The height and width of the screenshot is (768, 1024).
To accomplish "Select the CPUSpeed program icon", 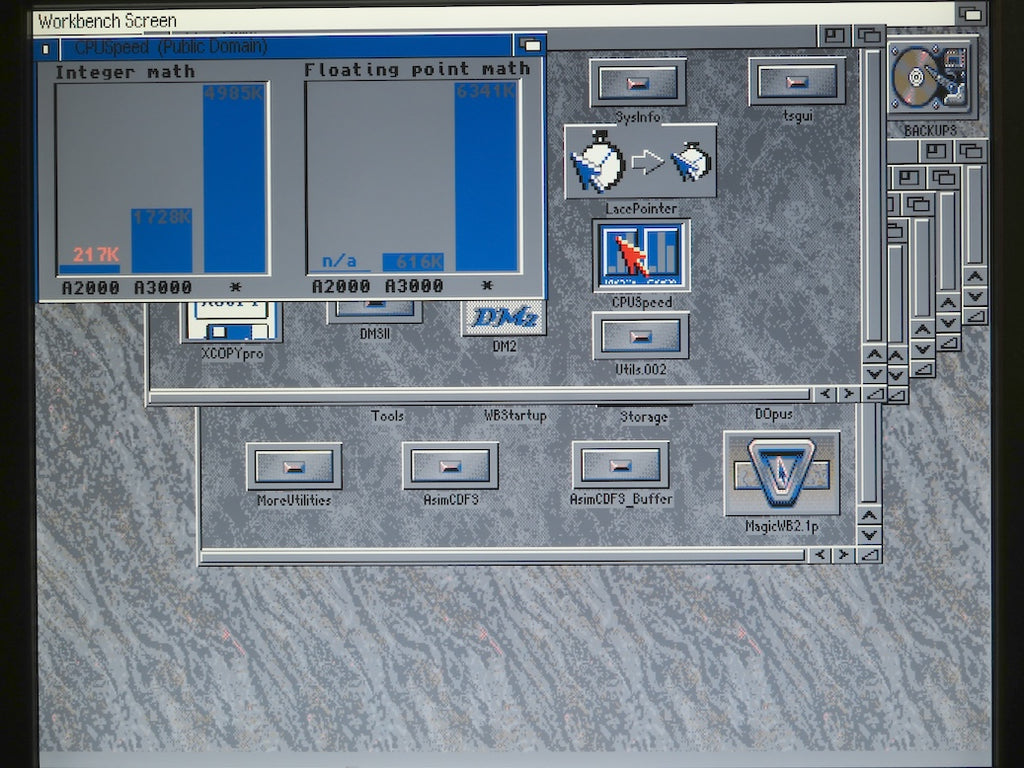I will click(640, 256).
